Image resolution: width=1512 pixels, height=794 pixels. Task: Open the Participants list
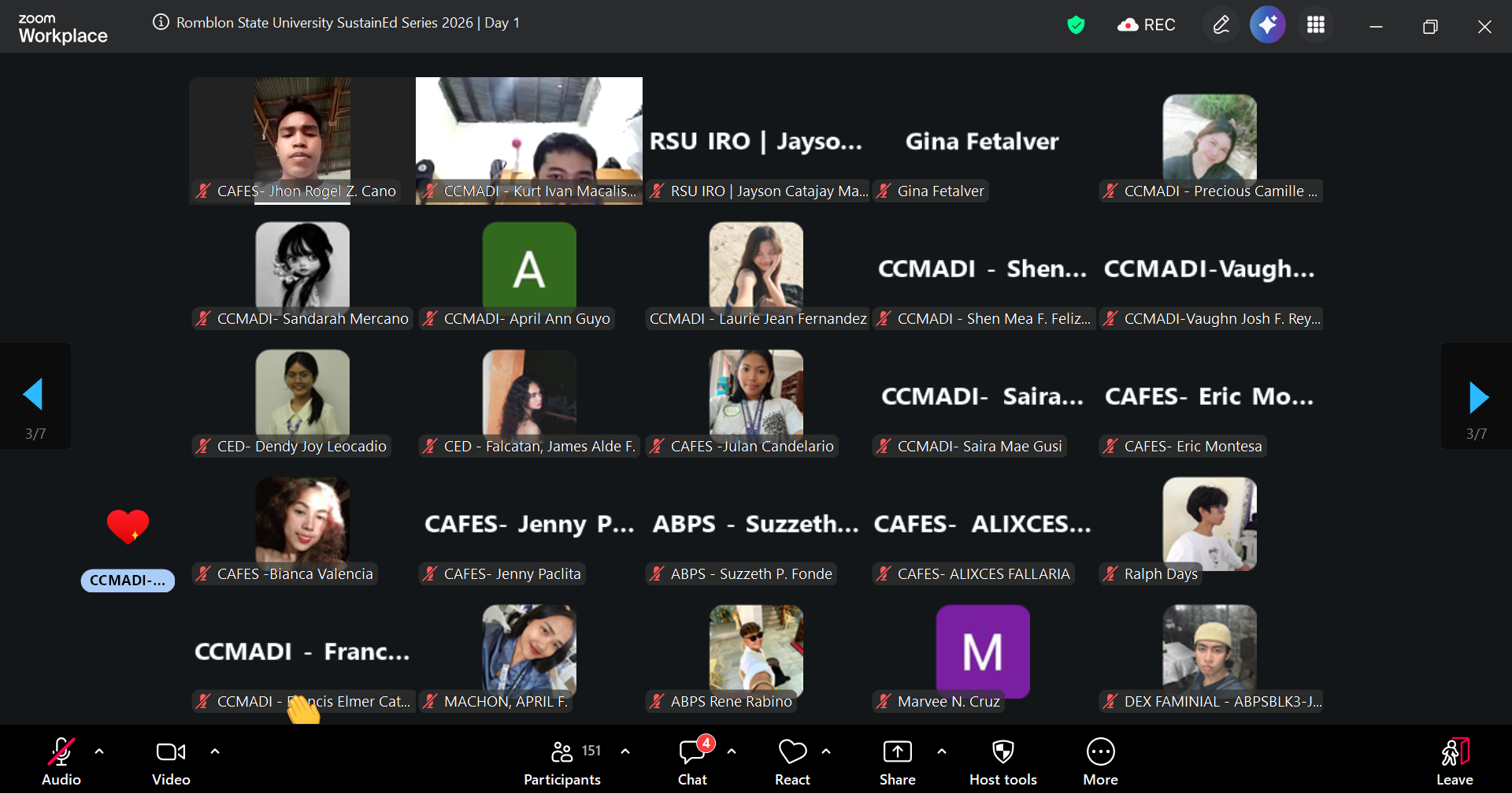click(562, 762)
